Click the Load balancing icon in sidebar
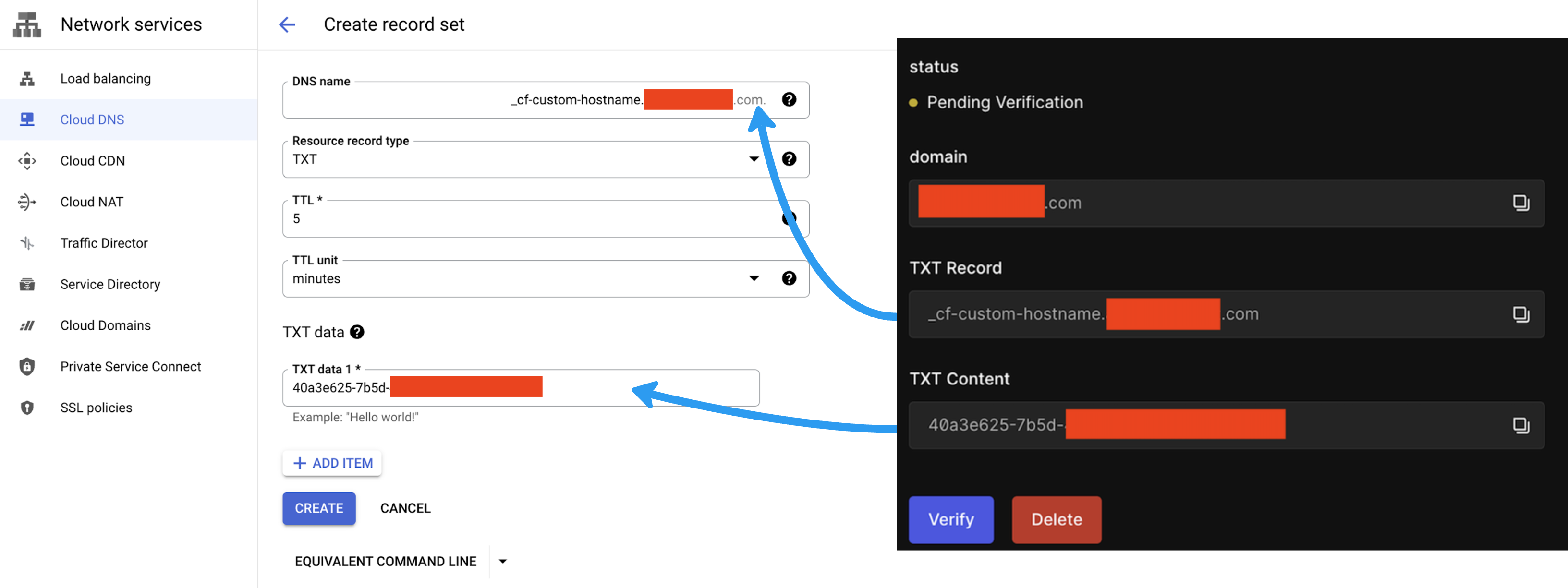Image resolution: width=1568 pixels, height=588 pixels. [x=27, y=79]
